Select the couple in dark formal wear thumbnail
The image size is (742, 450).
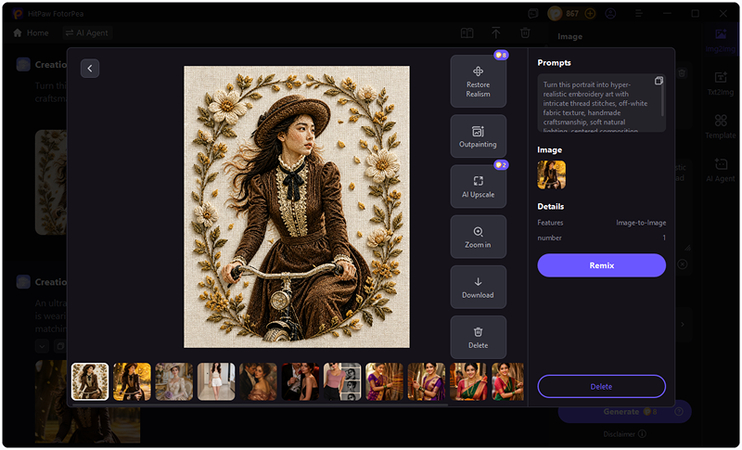click(x=300, y=382)
